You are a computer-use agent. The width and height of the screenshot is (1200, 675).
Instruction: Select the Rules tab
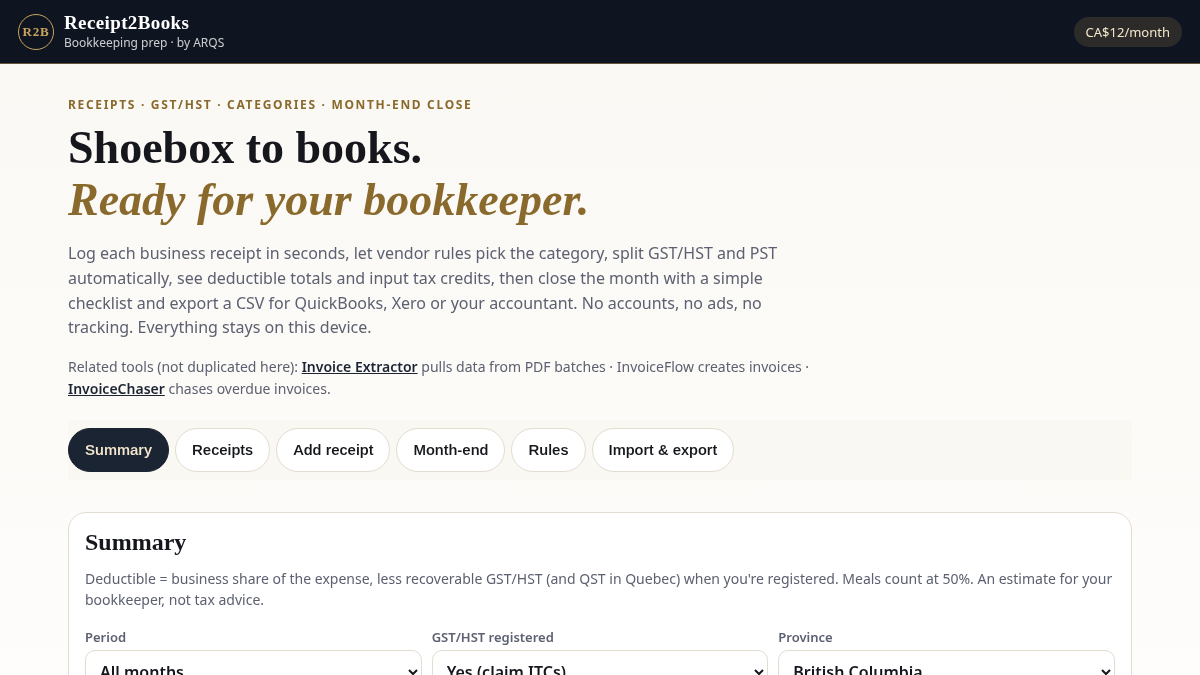coord(548,450)
